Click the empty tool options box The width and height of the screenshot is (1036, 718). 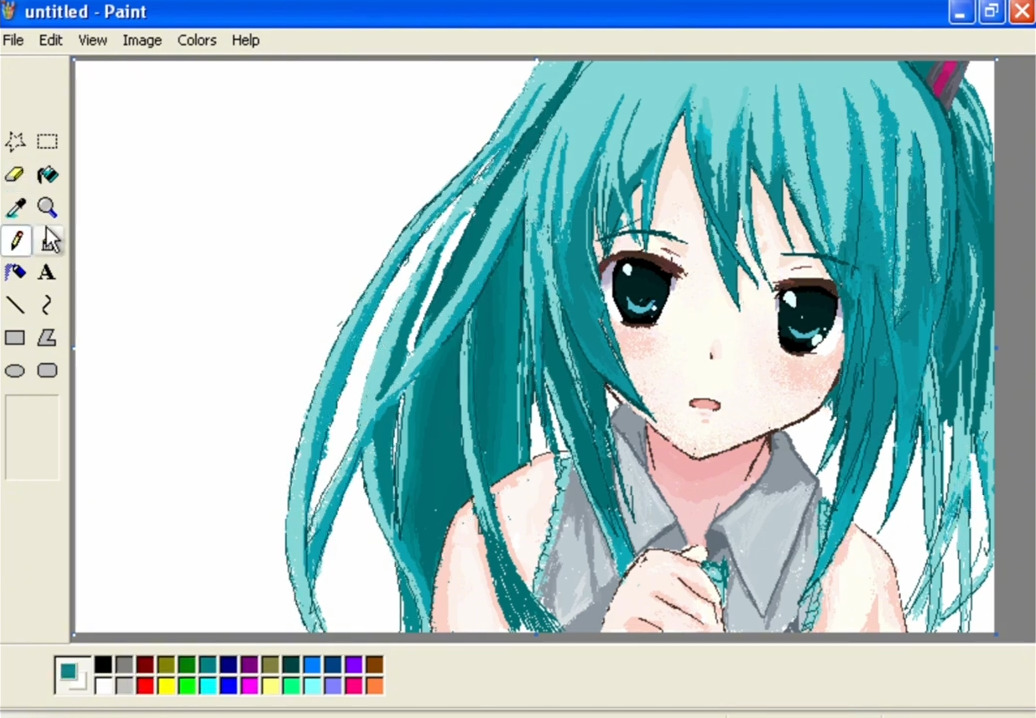pos(32,437)
